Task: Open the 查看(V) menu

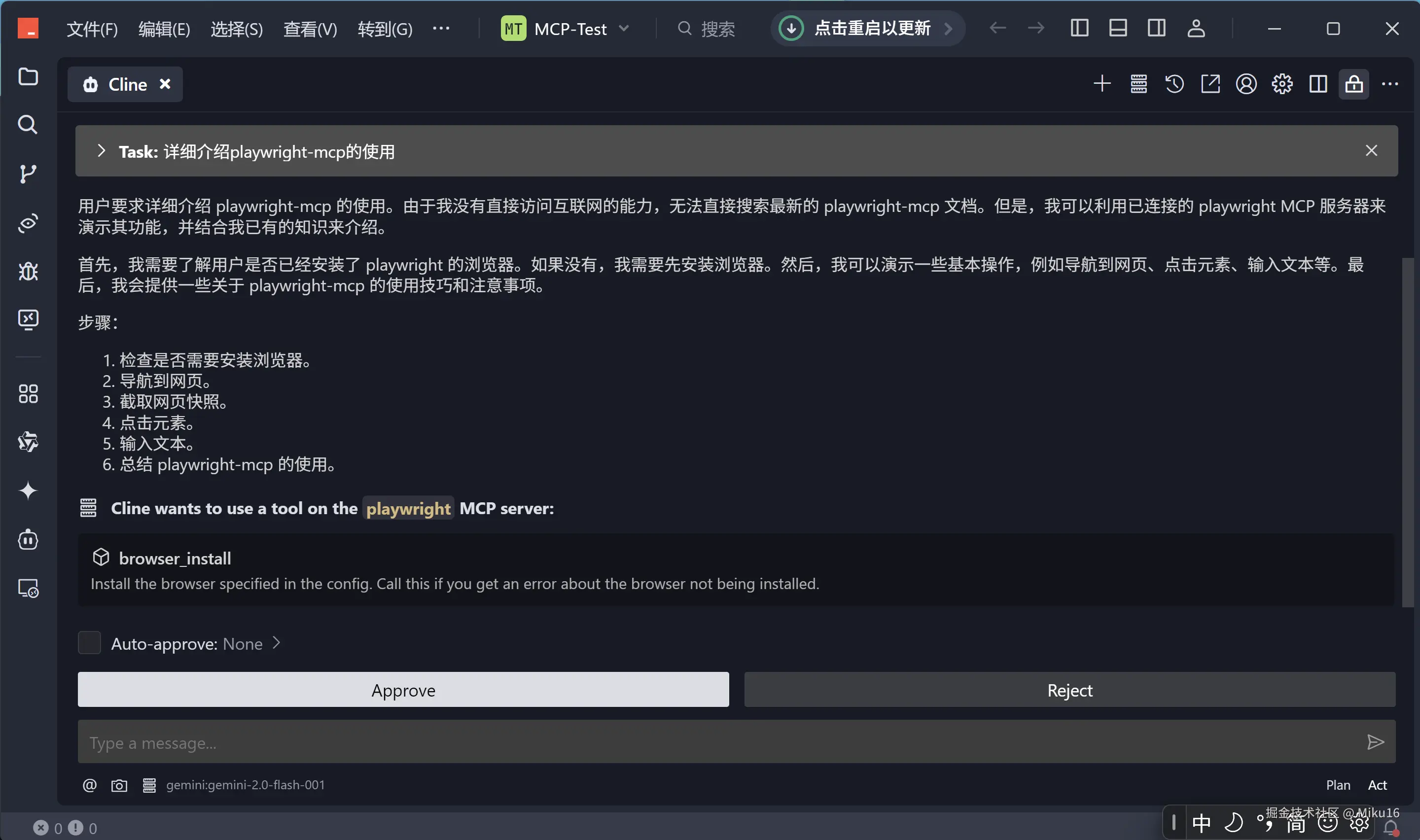Action: [310, 29]
